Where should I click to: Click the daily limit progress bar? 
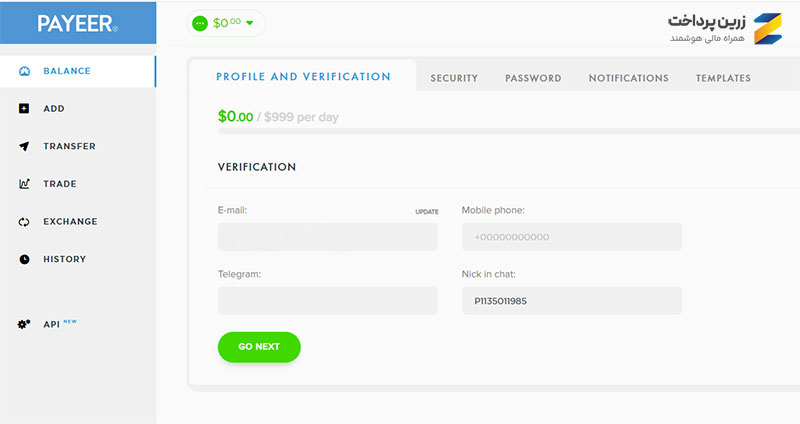(500, 131)
